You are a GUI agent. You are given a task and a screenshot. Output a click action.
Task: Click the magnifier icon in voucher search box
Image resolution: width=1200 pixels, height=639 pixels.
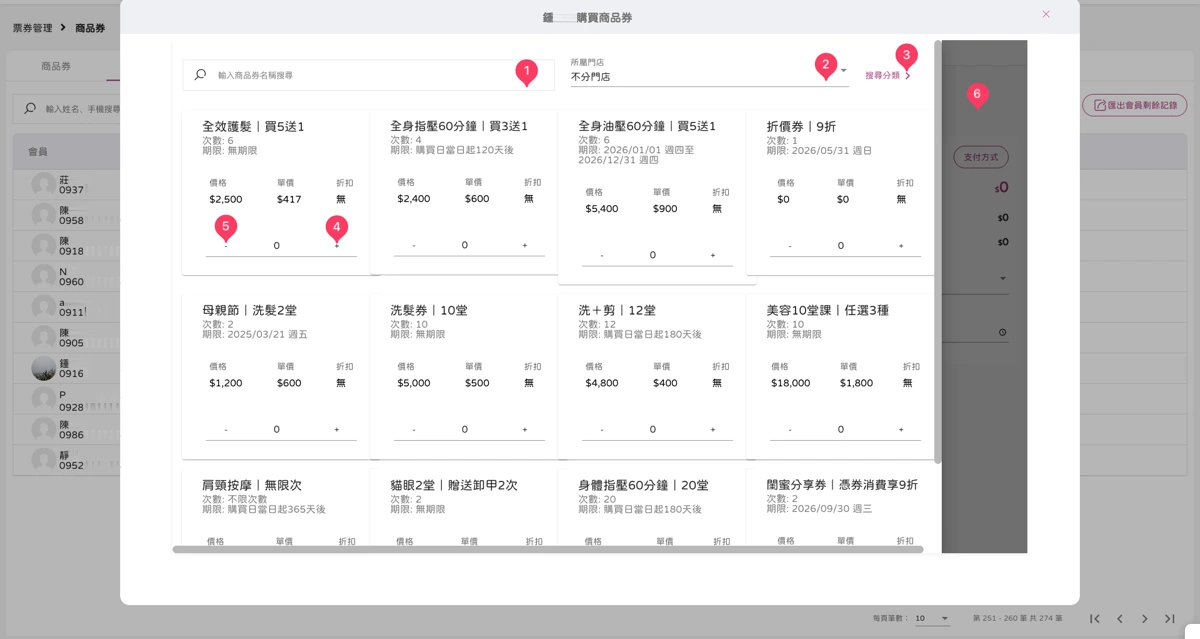[200, 75]
